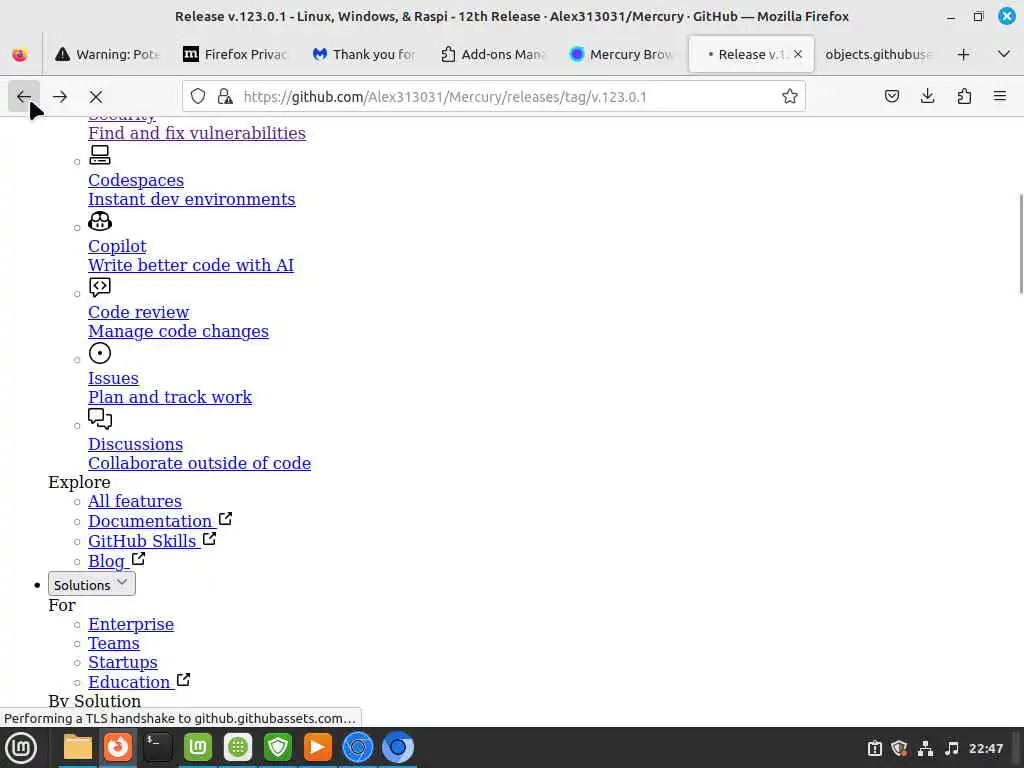Image resolution: width=1024 pixels, height=768 pixels.
Task: Go back one page in Firefox
Action: pyautogui.click(x=24, y=97)
